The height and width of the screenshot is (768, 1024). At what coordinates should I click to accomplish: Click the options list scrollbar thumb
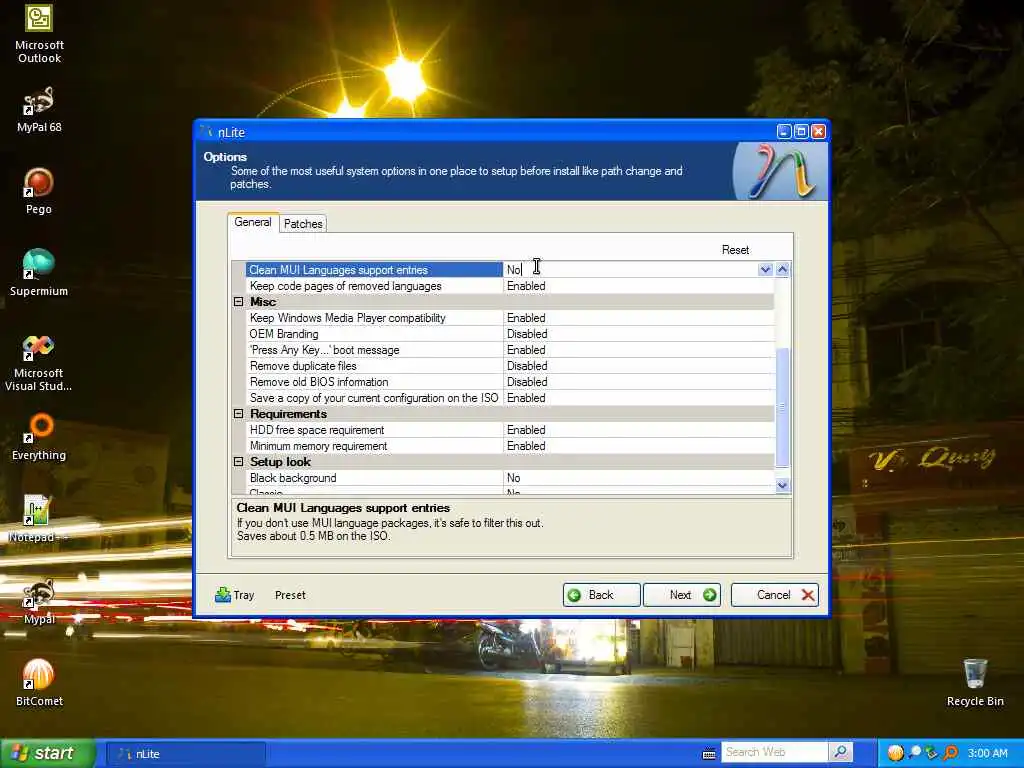782,408
